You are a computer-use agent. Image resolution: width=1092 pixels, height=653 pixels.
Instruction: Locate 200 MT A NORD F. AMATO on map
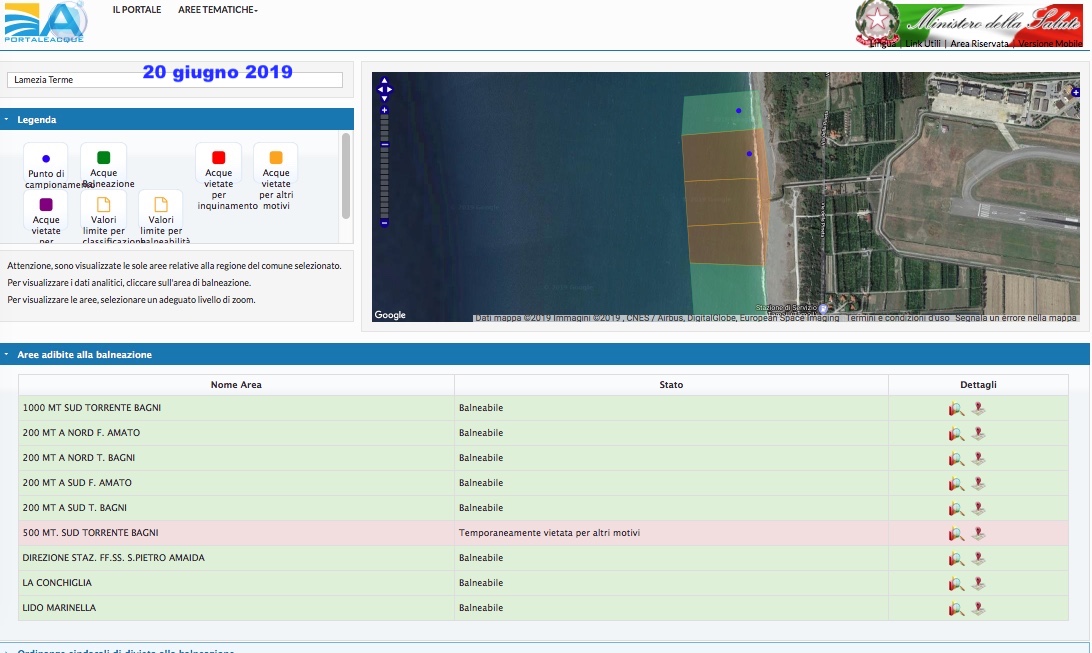(978, 434)
